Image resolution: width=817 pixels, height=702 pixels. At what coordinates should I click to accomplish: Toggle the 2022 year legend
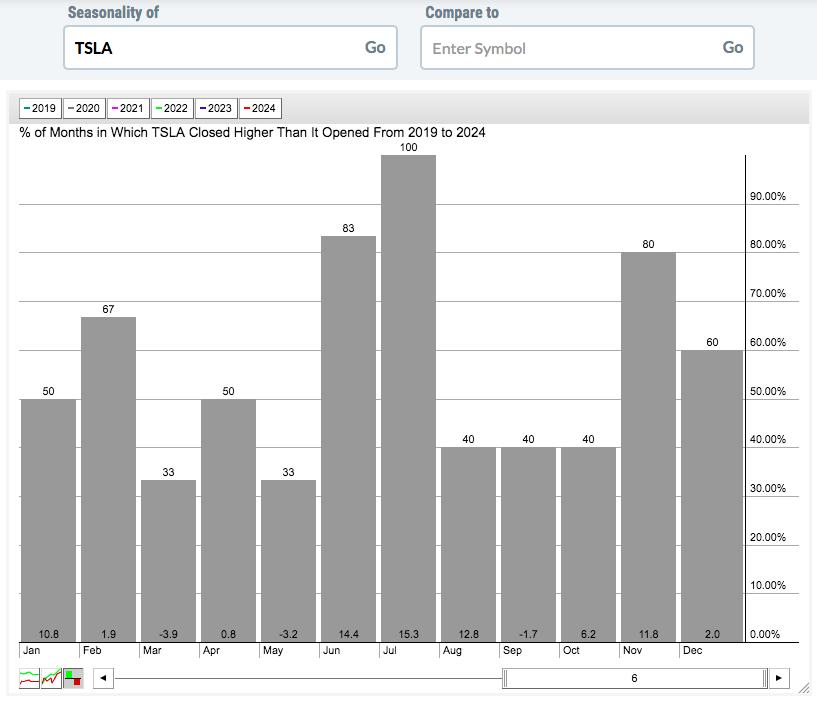[x=172, y=108]
